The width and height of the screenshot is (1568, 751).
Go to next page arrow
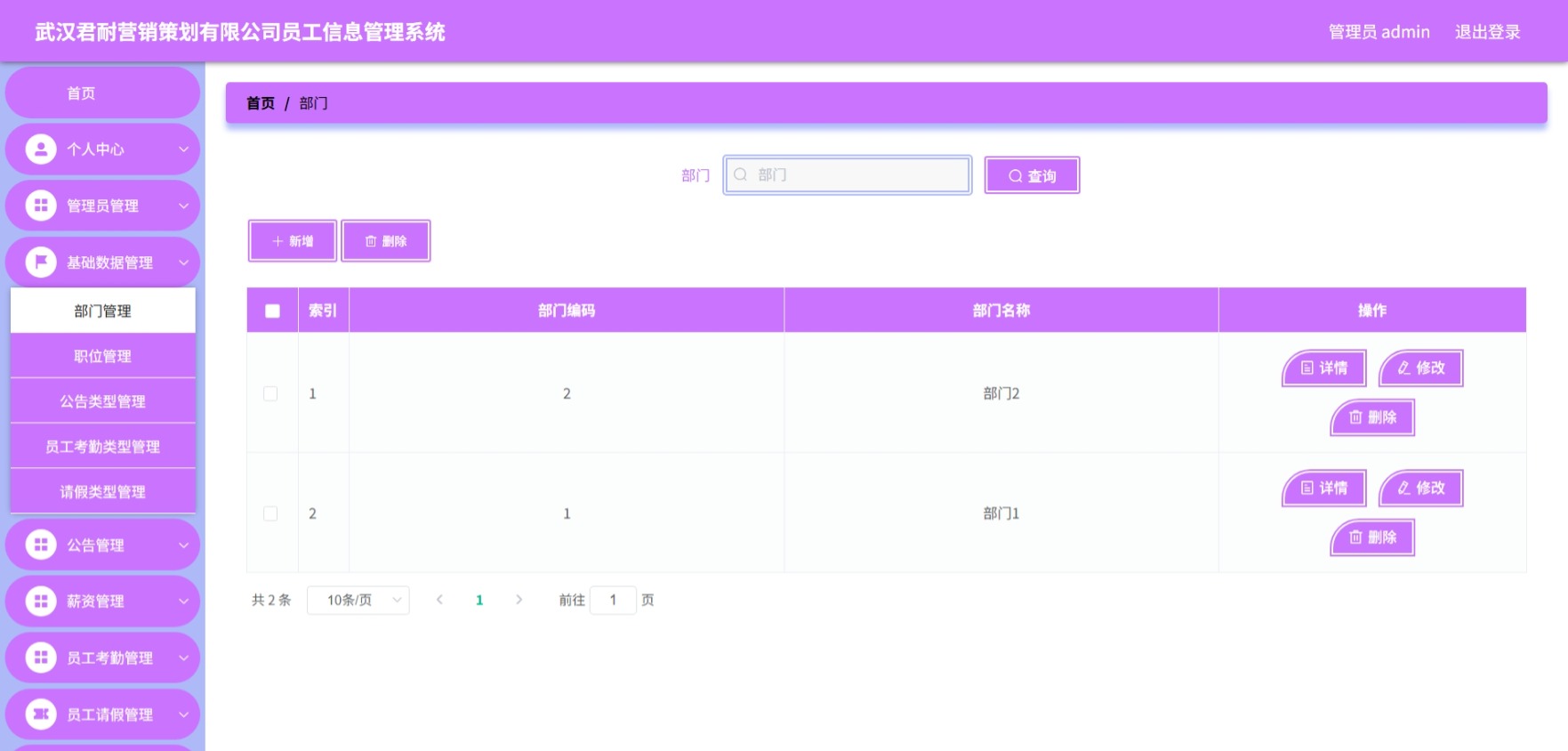click(x=519, y=600)
